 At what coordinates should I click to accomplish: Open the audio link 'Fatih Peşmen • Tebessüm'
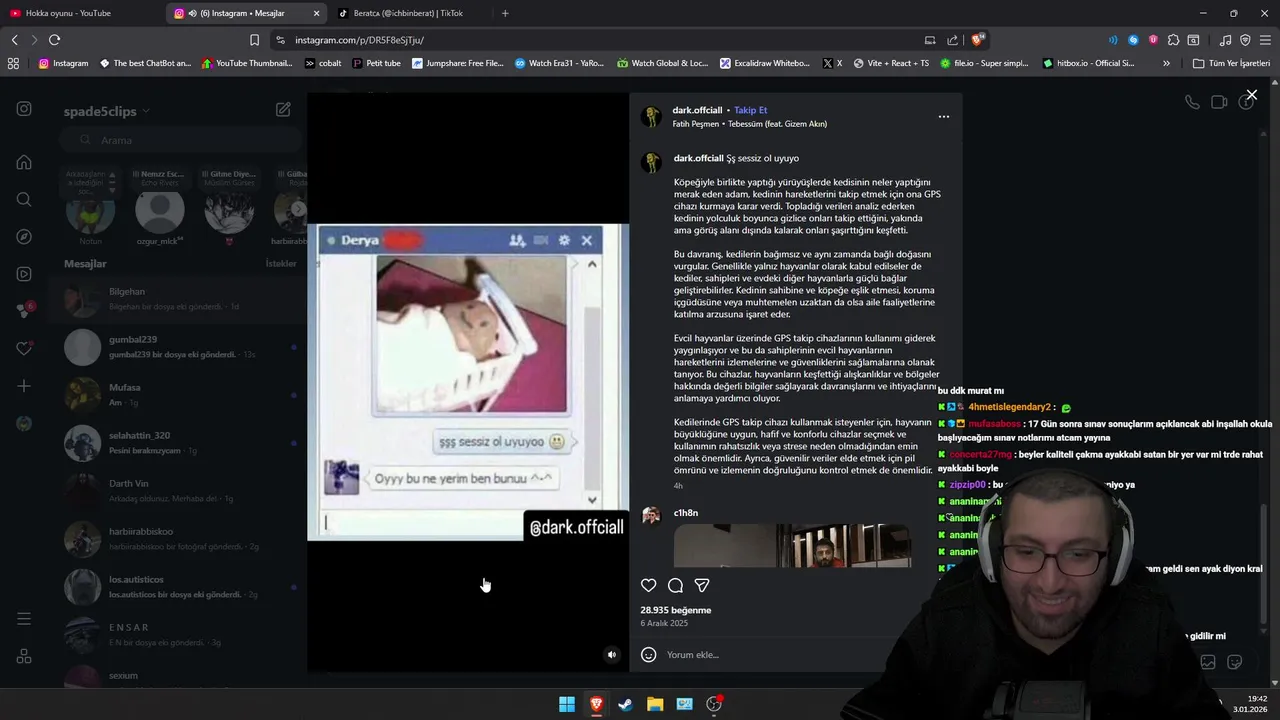(750, 124)
